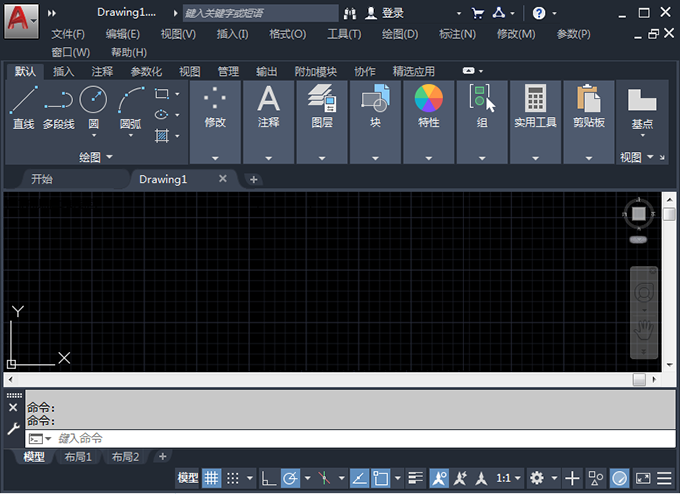Open the Clipboard (剪贴板) panel icon

point(588,100)
